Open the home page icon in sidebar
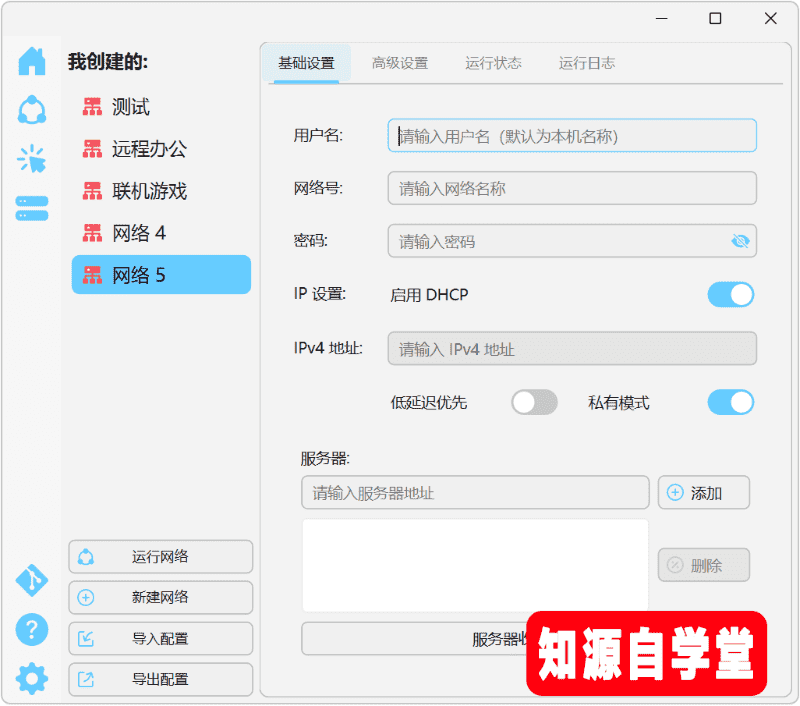Viewport: 800px width, 706px height. point(32,61)
